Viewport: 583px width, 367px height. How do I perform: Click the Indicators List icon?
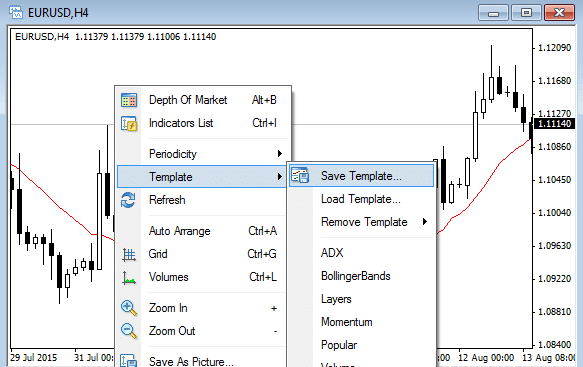(x=129, y=123)
